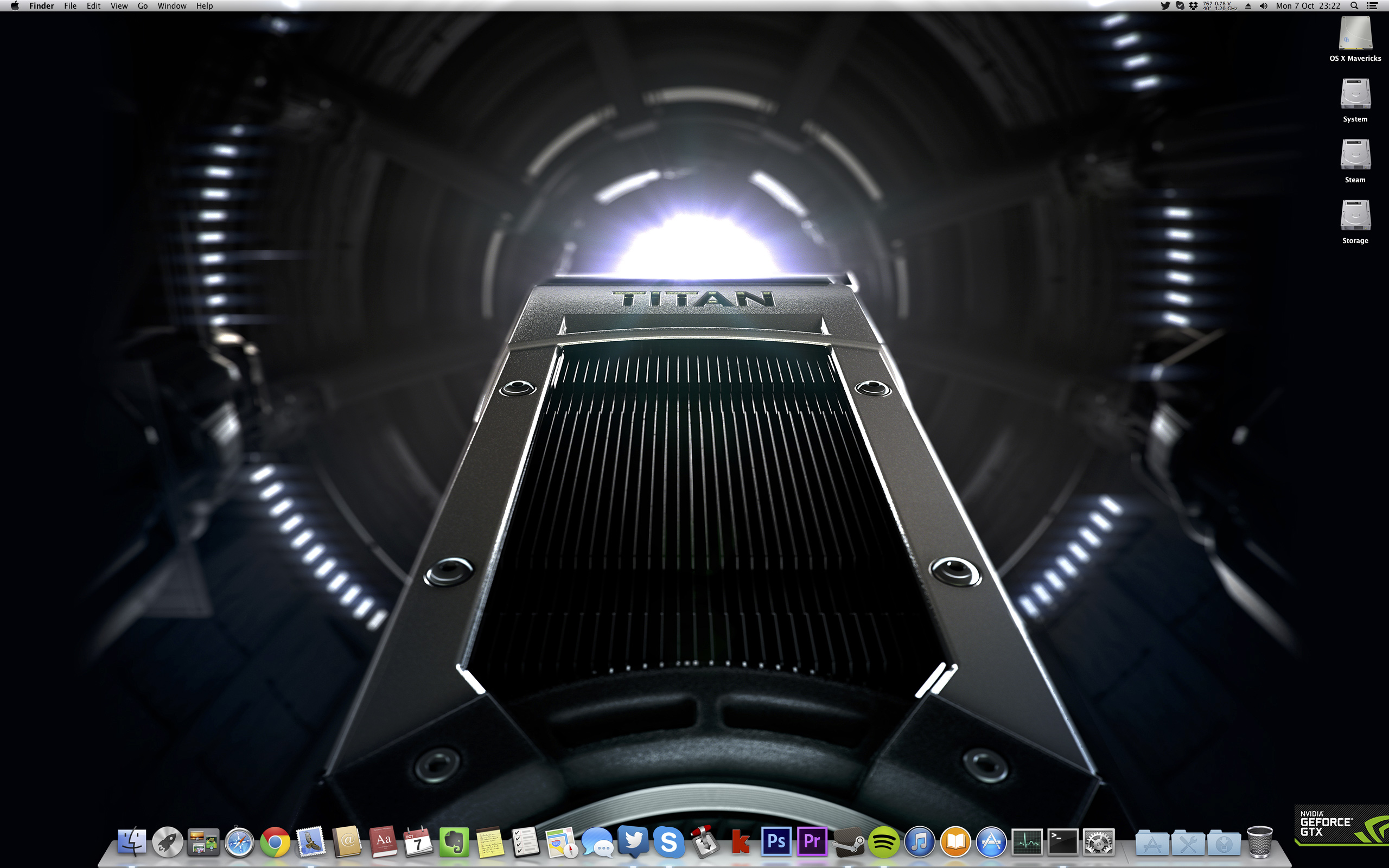Image resolution: width=1389 pixels, height=868 pixels.
Task: Open Skype from the dock
Action: pos(668,842)
